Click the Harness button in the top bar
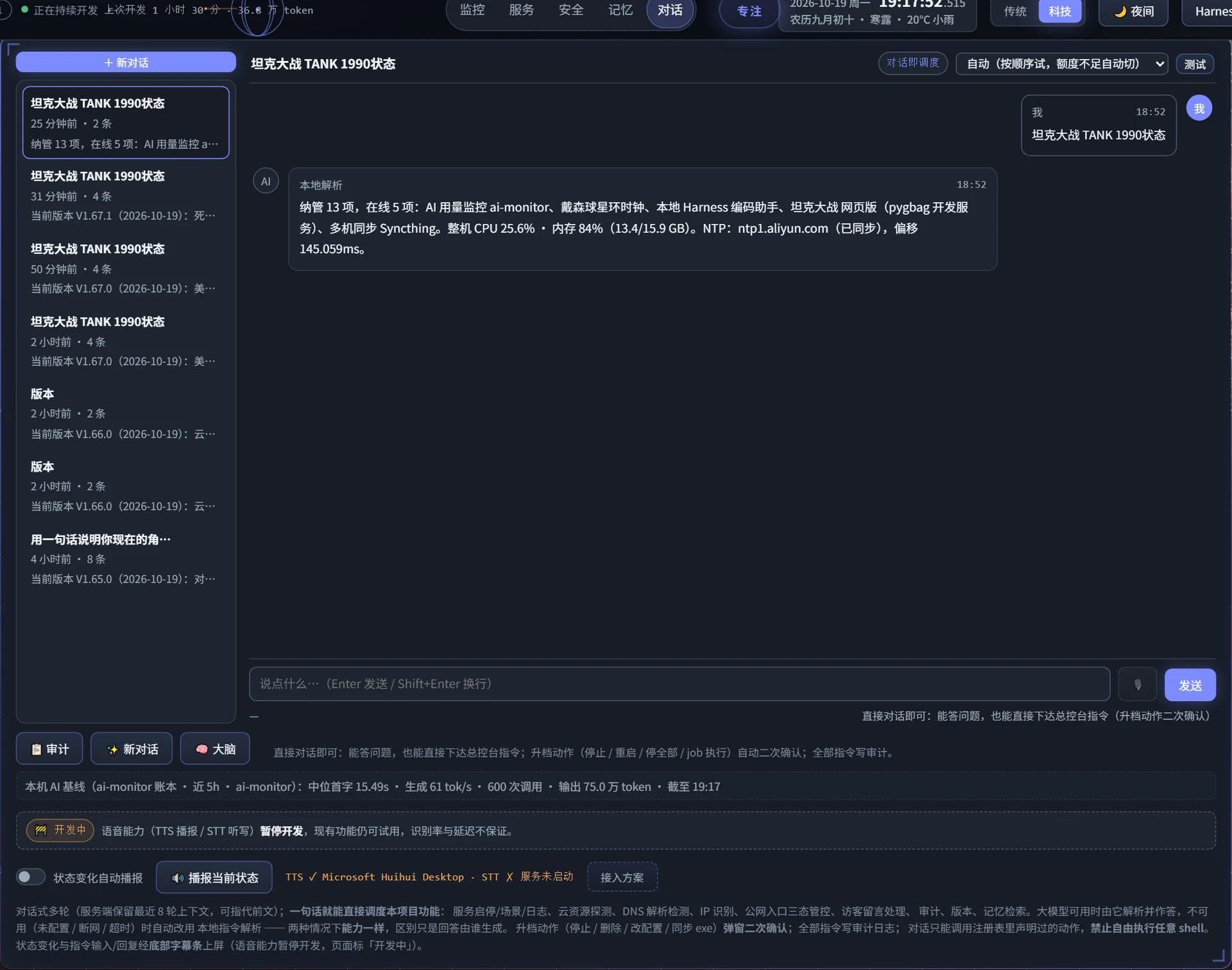 (1208, 11)
